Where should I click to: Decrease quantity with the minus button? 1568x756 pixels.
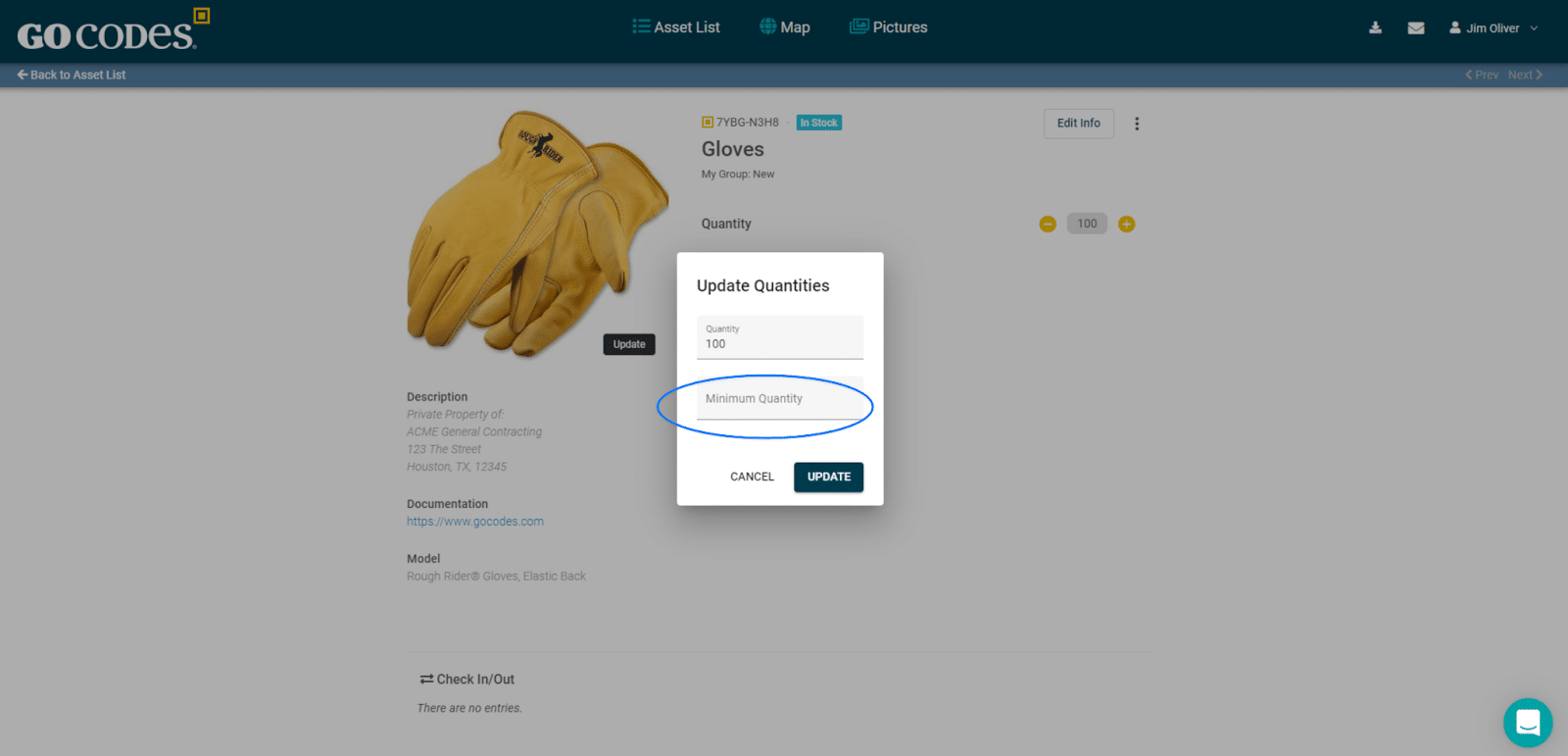(x=1048, y=224)
